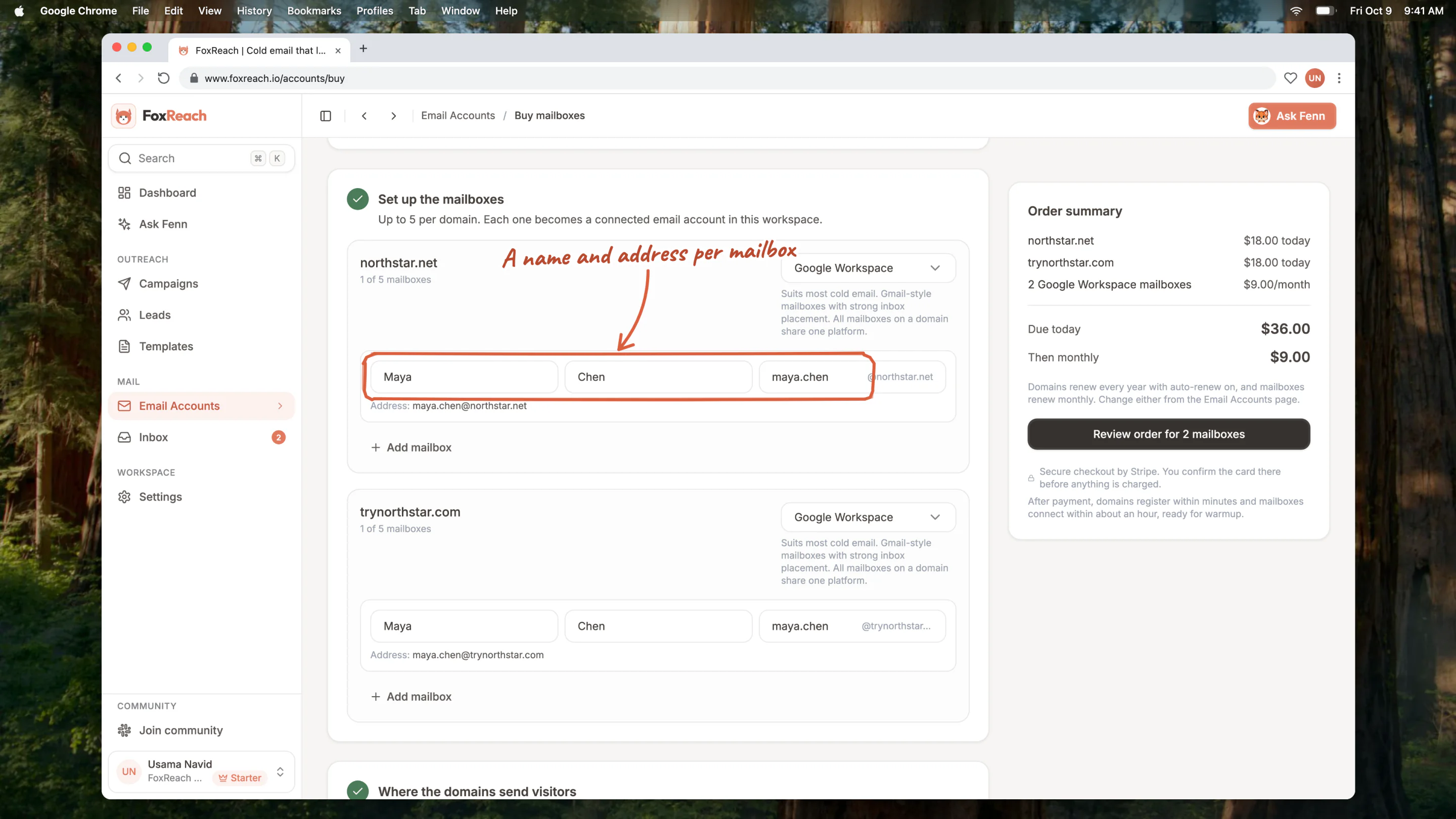Go back with the breadcrumb left chevron
This screenshot has width=1456, height=819.
coord(364,116)
